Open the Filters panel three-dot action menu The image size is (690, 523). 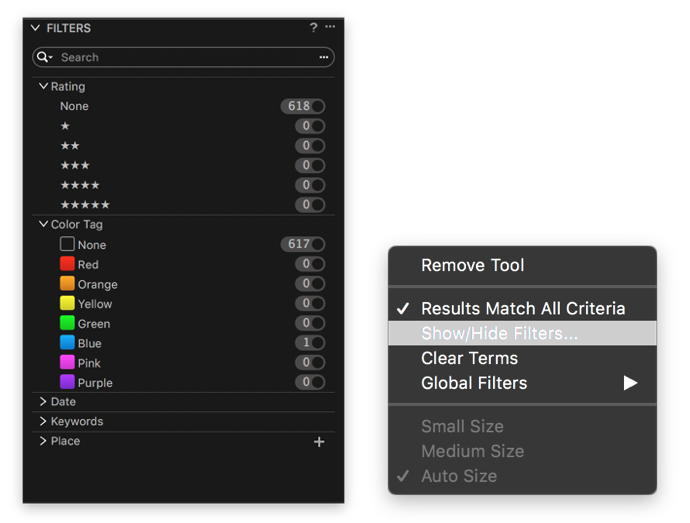[x=330, y=27]
